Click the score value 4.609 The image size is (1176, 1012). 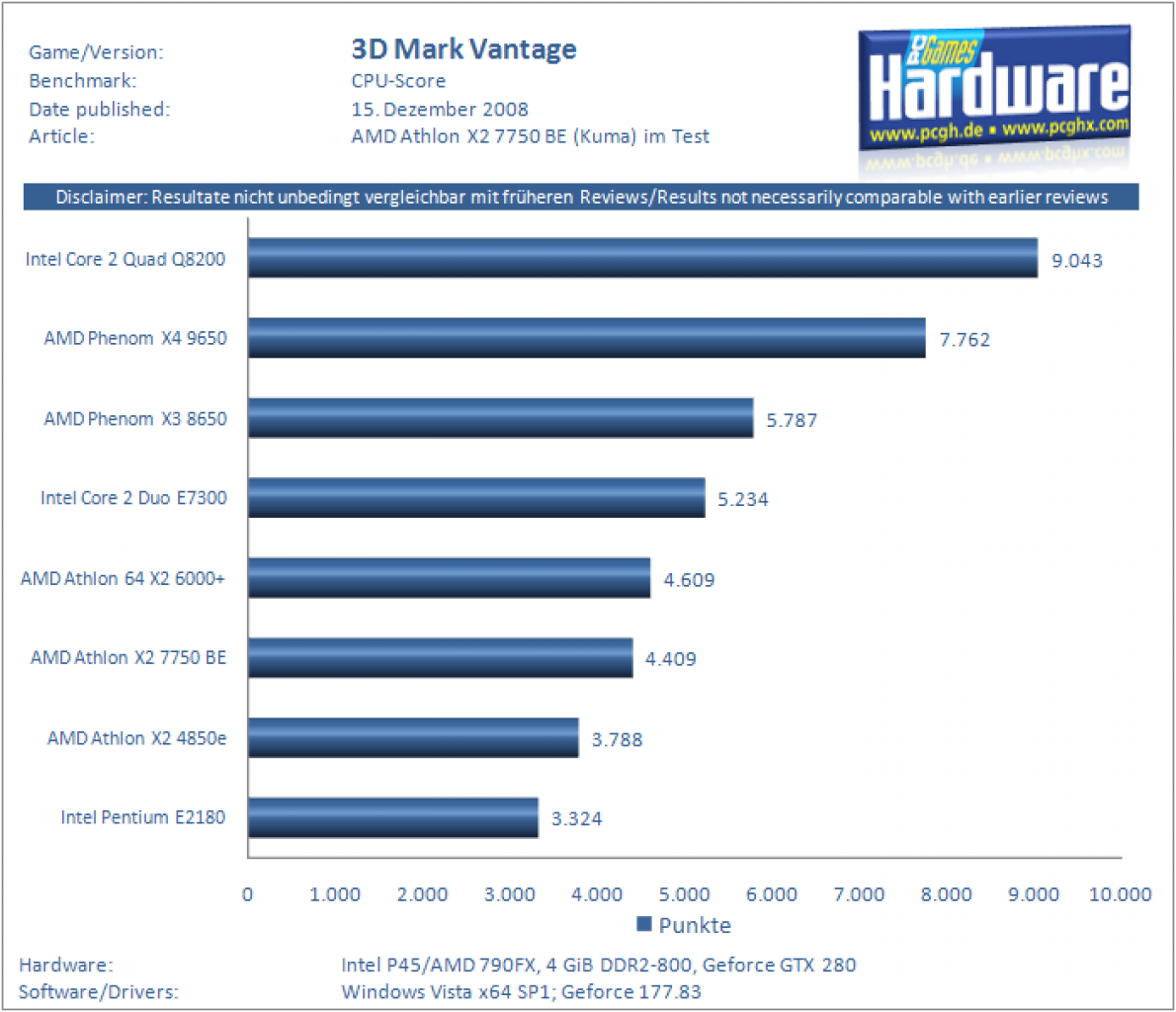(689, 580)
